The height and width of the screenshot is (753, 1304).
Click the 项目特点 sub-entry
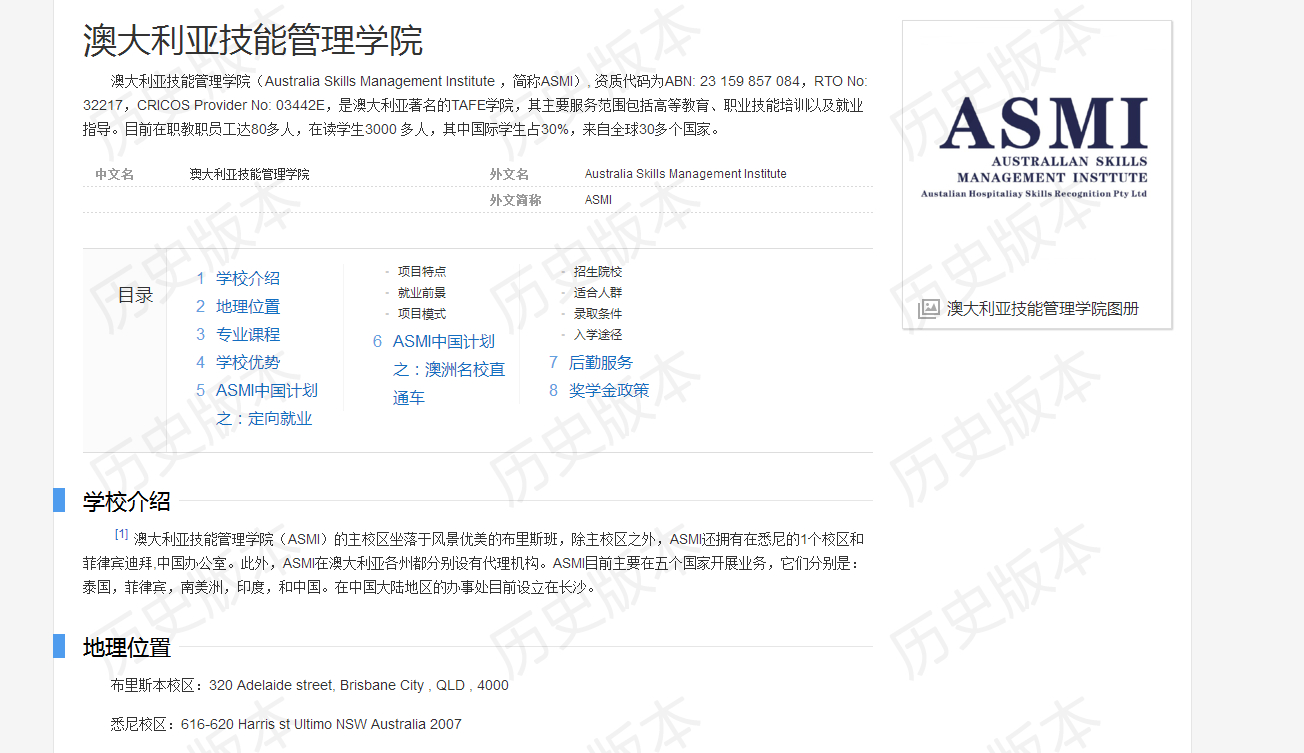(x=422, y=271)
